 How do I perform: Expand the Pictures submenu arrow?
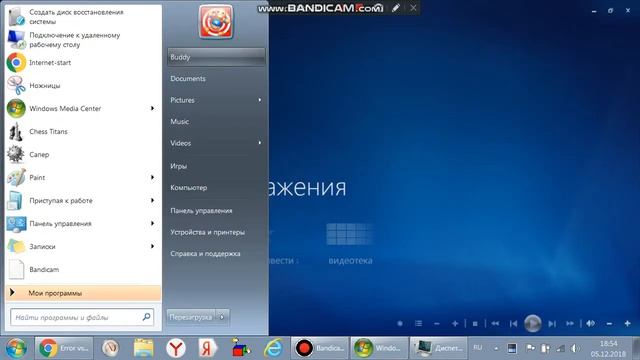(x=260, y=100)
